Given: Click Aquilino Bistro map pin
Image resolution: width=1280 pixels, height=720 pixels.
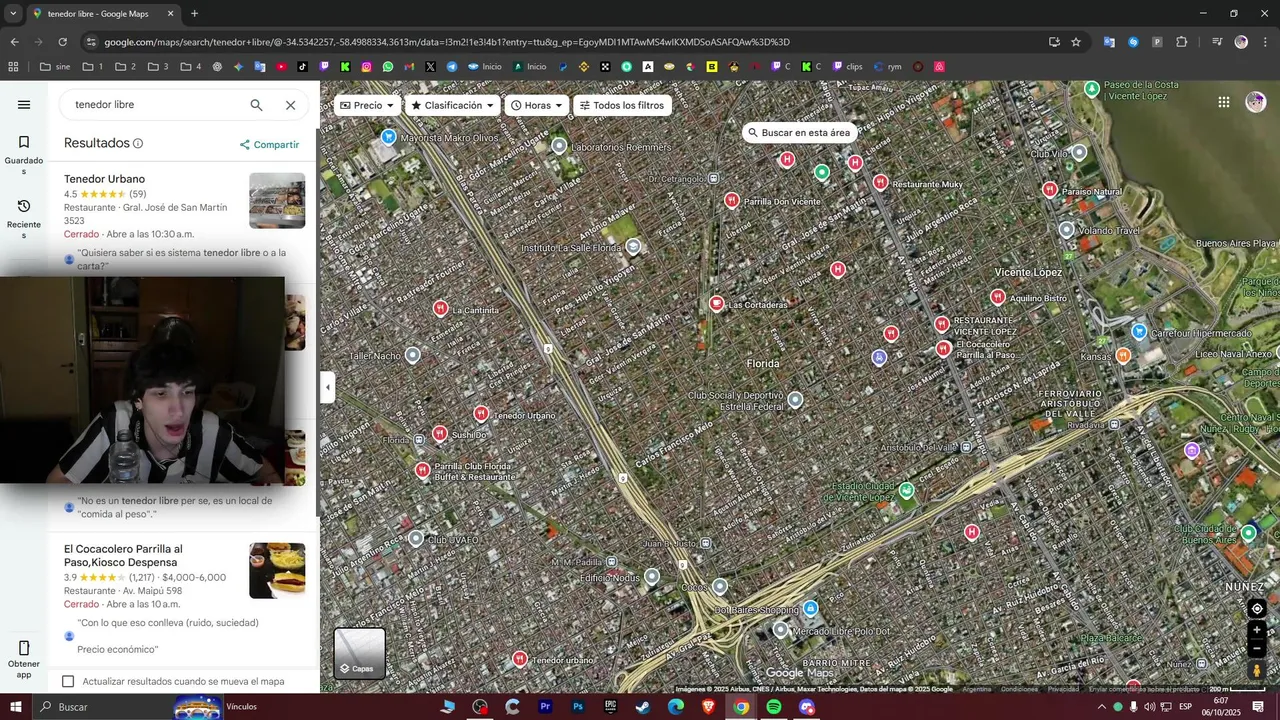Looking at the screenshot, I should point(997,296).
